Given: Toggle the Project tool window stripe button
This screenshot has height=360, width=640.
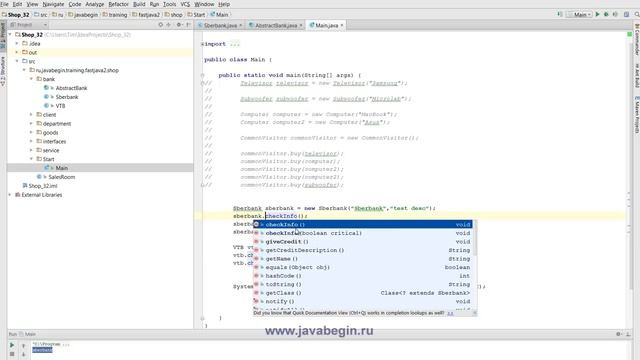Looking at the screenshot, I should [x=3, y=36].
